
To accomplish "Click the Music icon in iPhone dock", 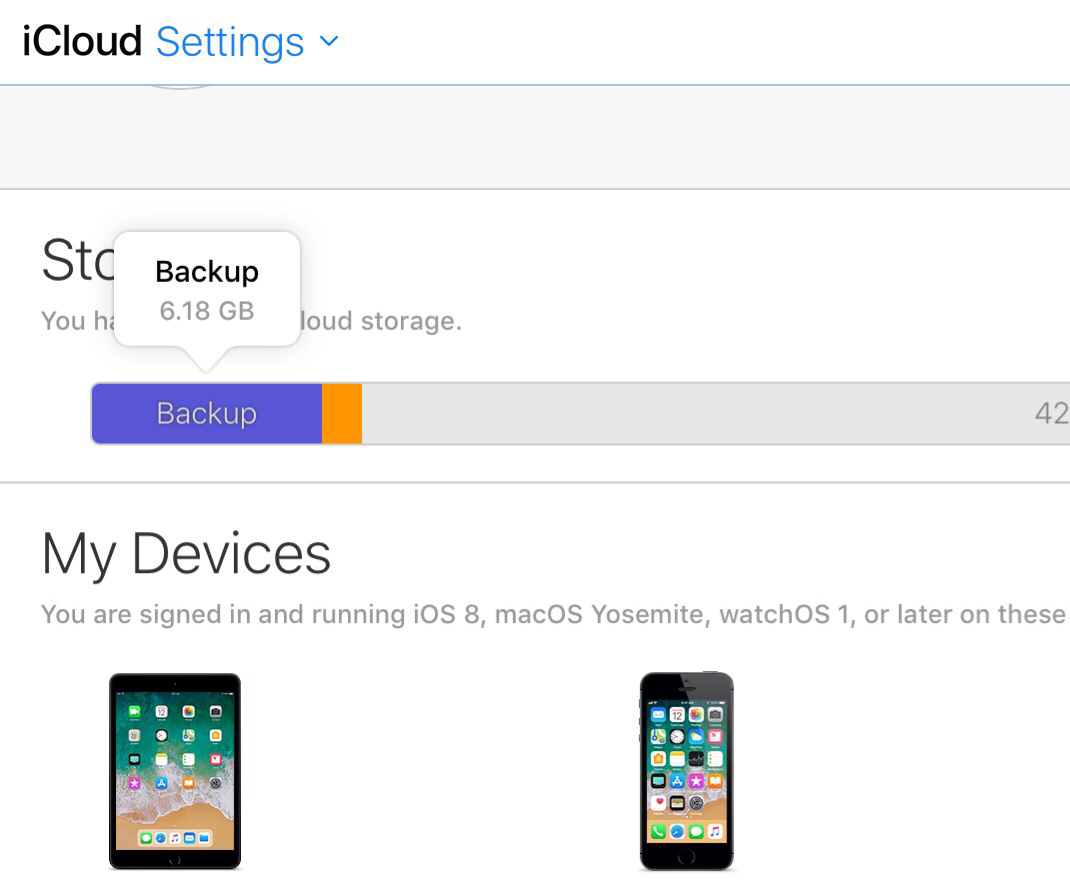I will (714, 831).
